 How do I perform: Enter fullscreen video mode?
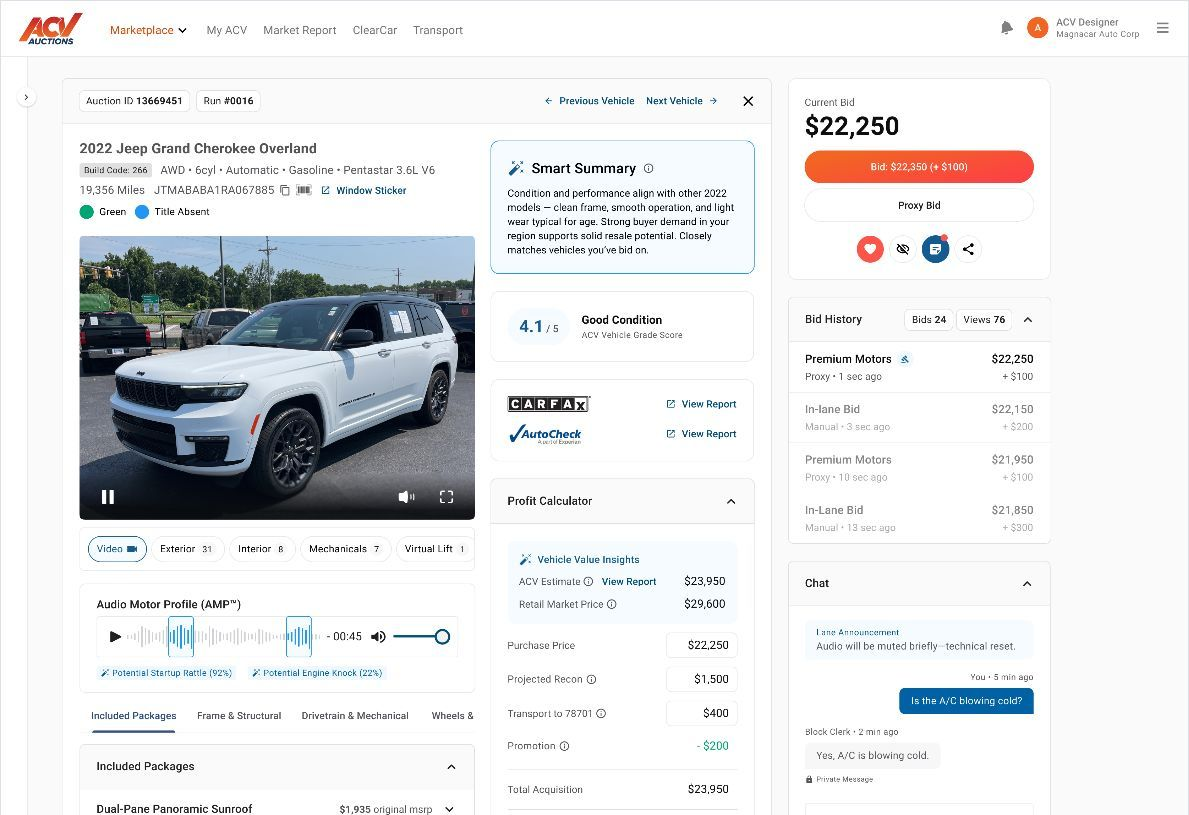(447, 497)
